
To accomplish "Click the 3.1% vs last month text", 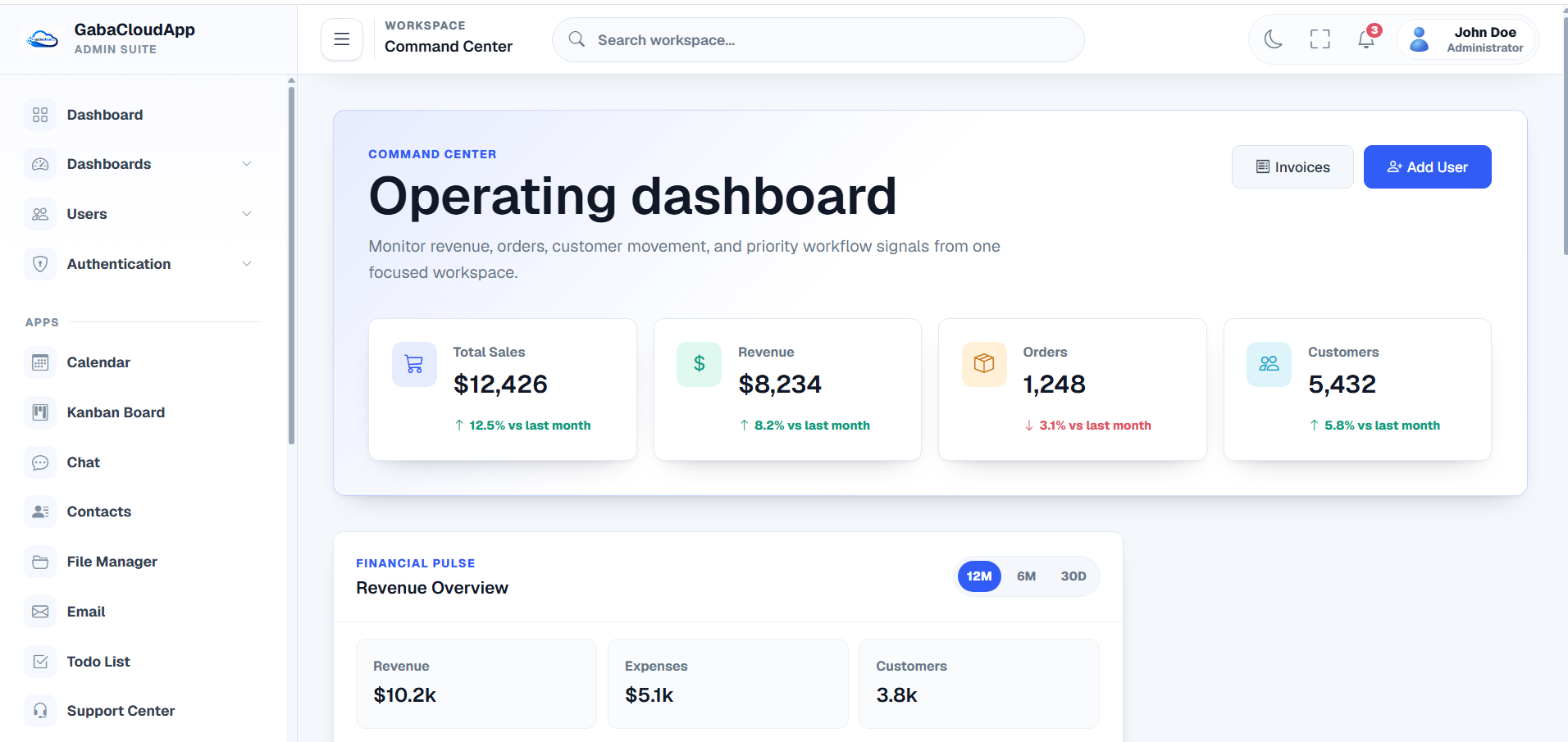I will pyautogui.click(x=1095, y=426).
